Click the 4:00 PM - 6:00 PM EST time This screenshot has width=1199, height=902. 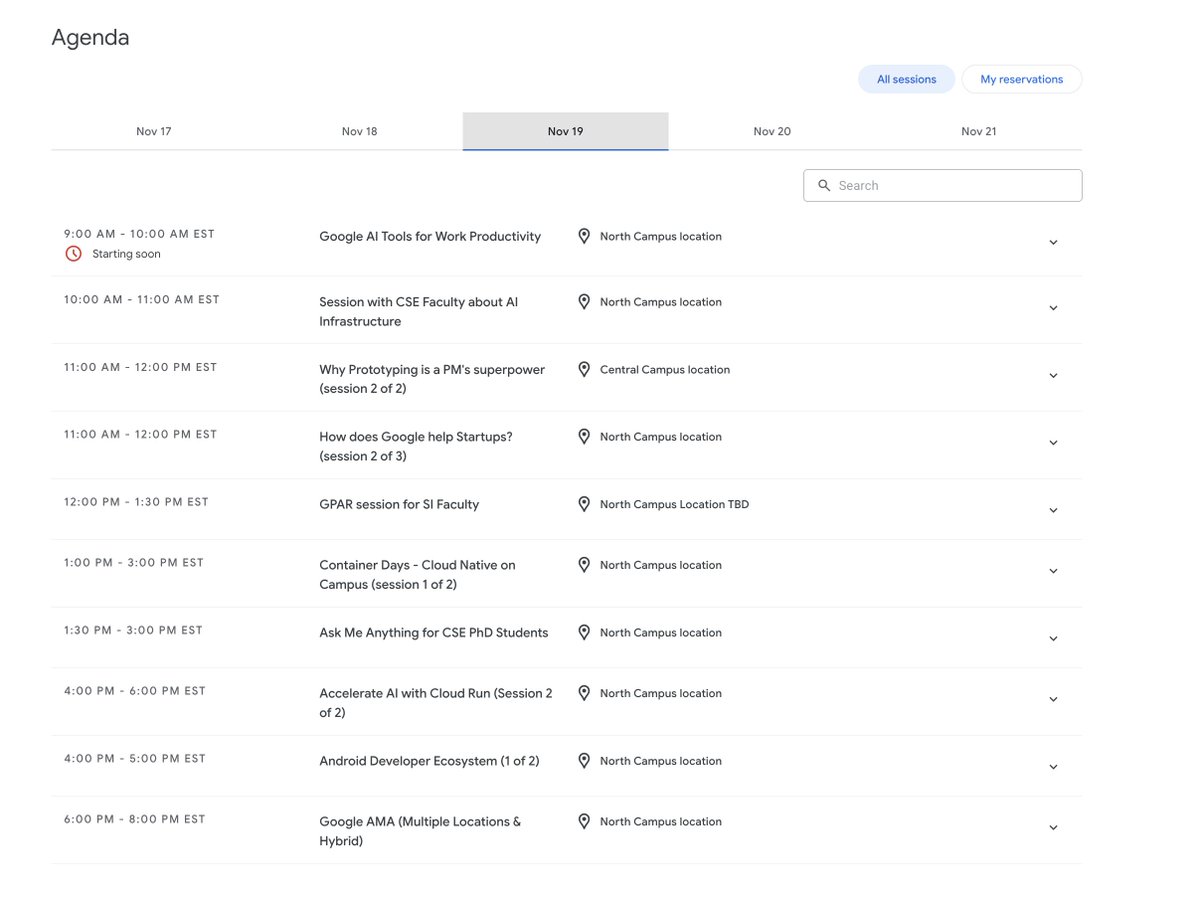[x=135, y=691]
